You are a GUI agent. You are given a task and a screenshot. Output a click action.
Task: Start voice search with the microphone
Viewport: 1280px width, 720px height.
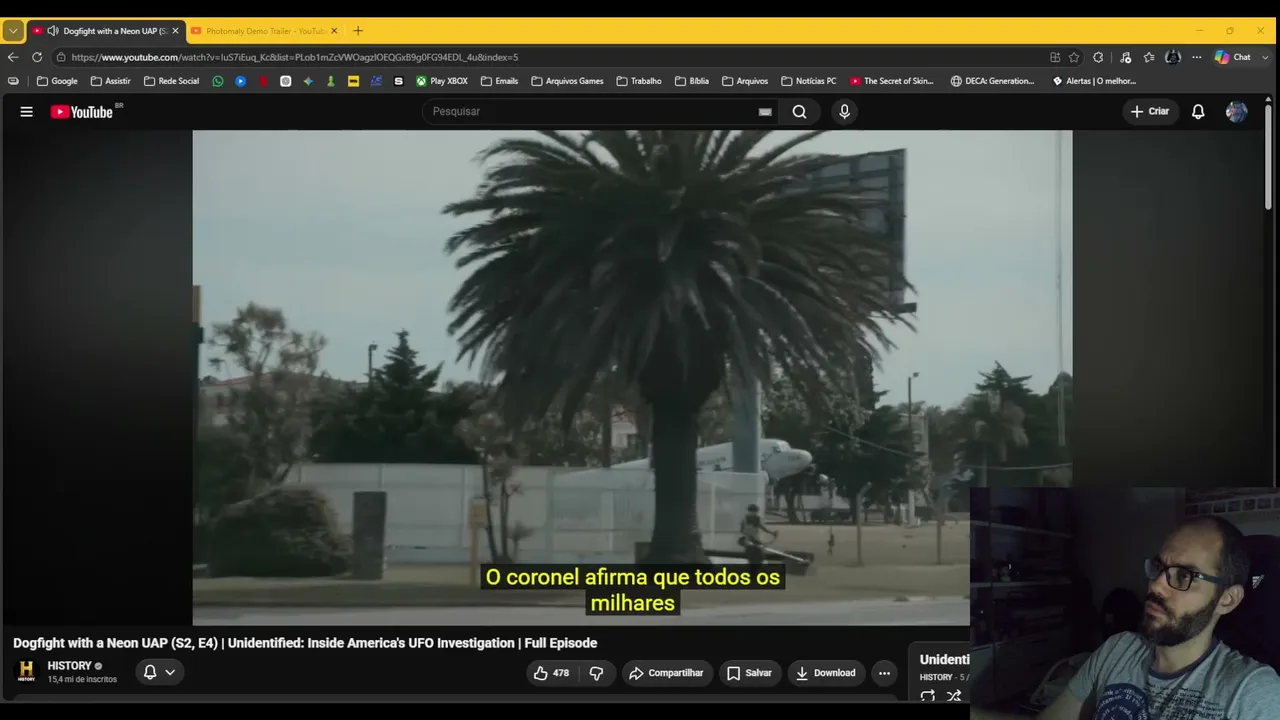[844, 112]
